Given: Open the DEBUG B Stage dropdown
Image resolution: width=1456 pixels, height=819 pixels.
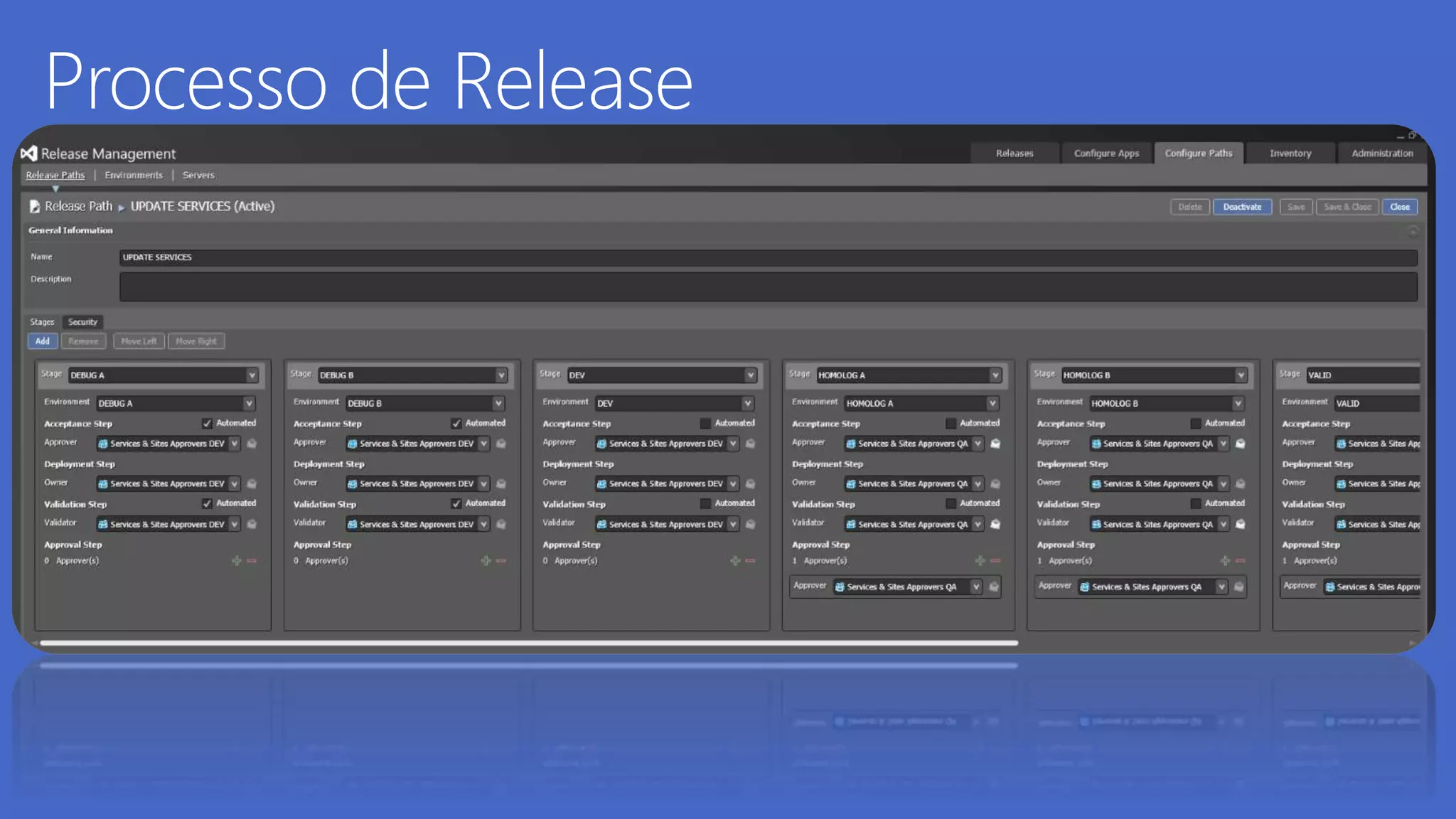Looking at the screenshot, I should 501,375.
